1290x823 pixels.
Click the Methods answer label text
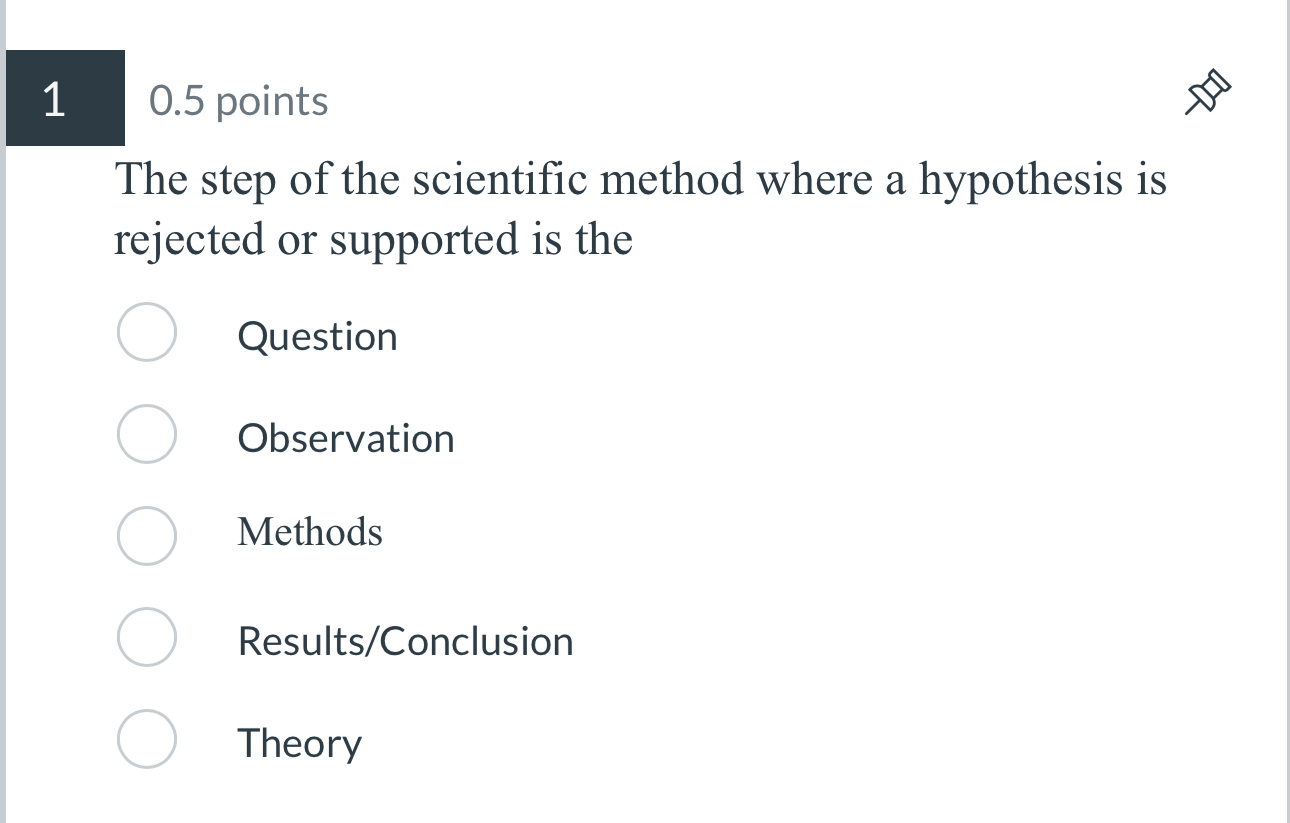pyautogui.click(x=309, y=533)
